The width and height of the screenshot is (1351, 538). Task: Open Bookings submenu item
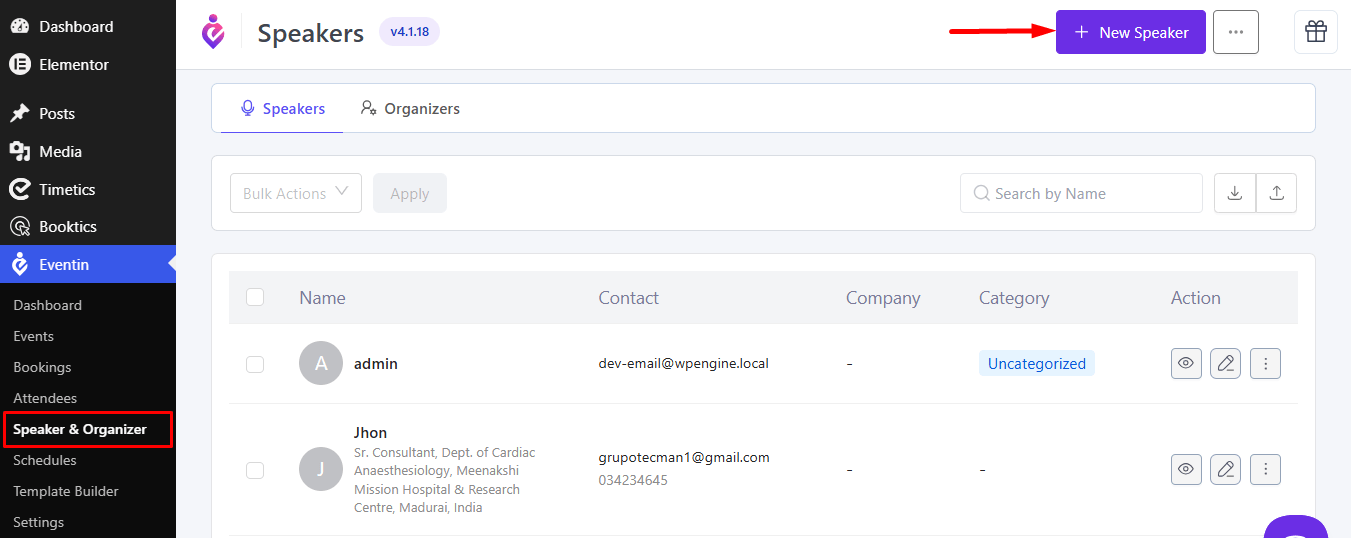coord(42,367)
